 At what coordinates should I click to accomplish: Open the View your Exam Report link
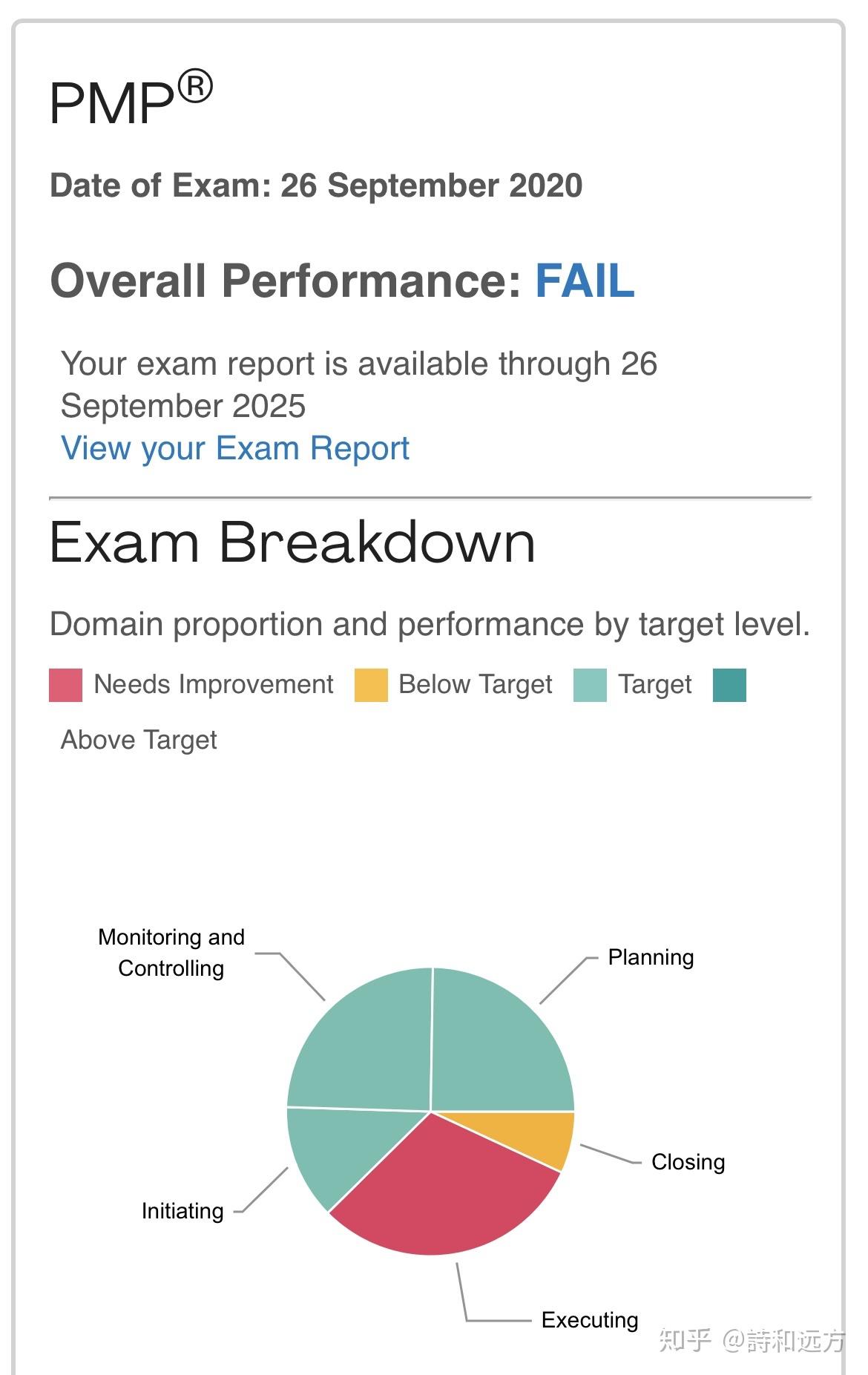click(234, 448)
